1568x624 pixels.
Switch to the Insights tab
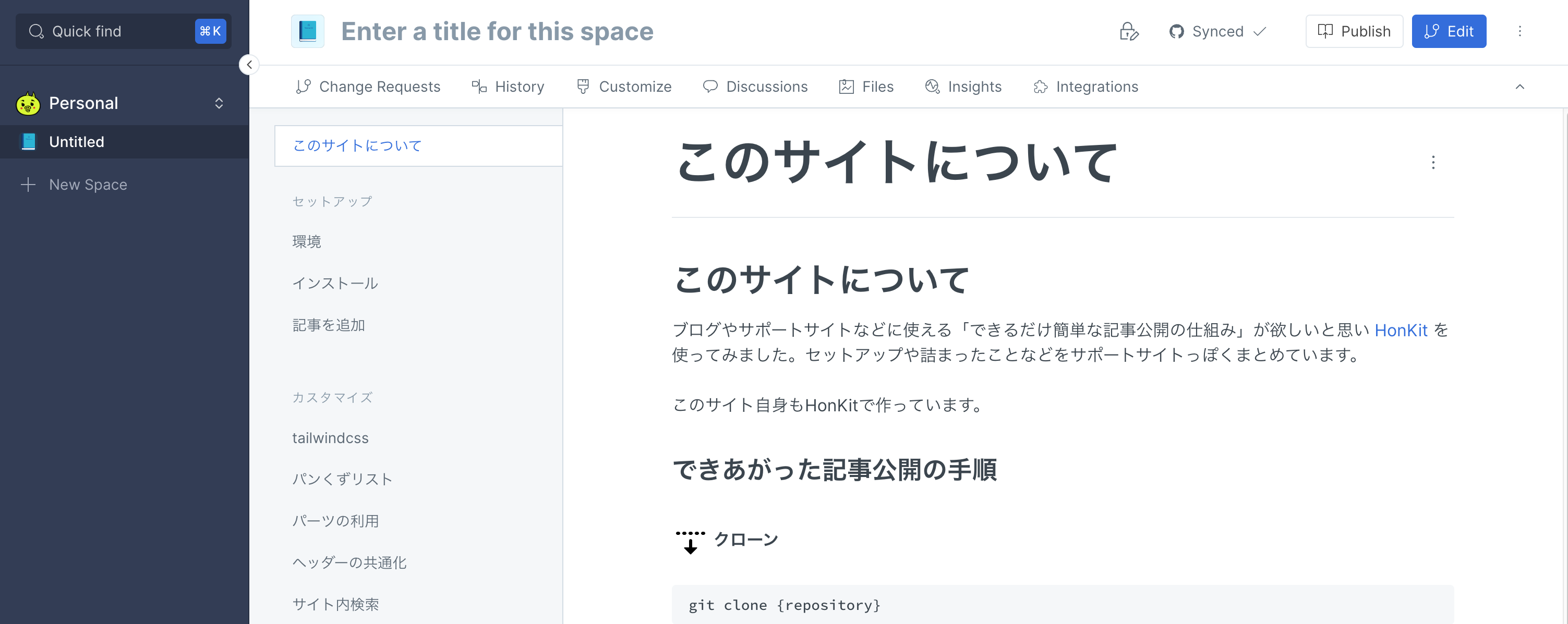click(963, 87)
